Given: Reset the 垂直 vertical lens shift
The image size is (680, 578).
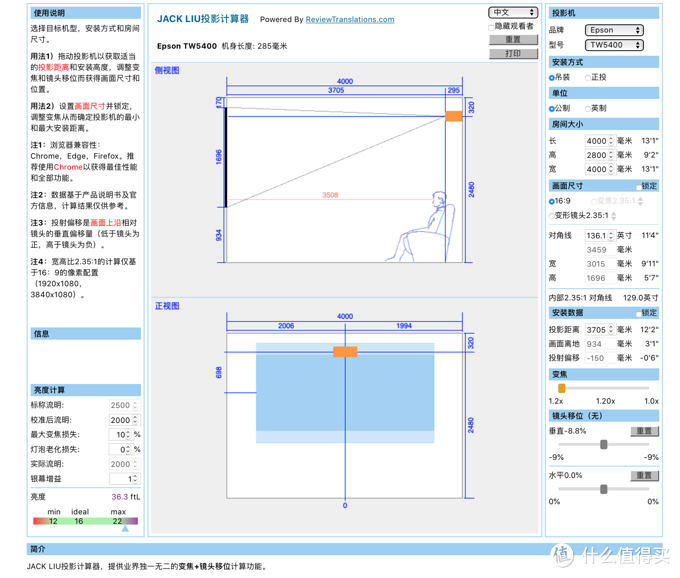Looking at the screenshot, I should 644,431.
